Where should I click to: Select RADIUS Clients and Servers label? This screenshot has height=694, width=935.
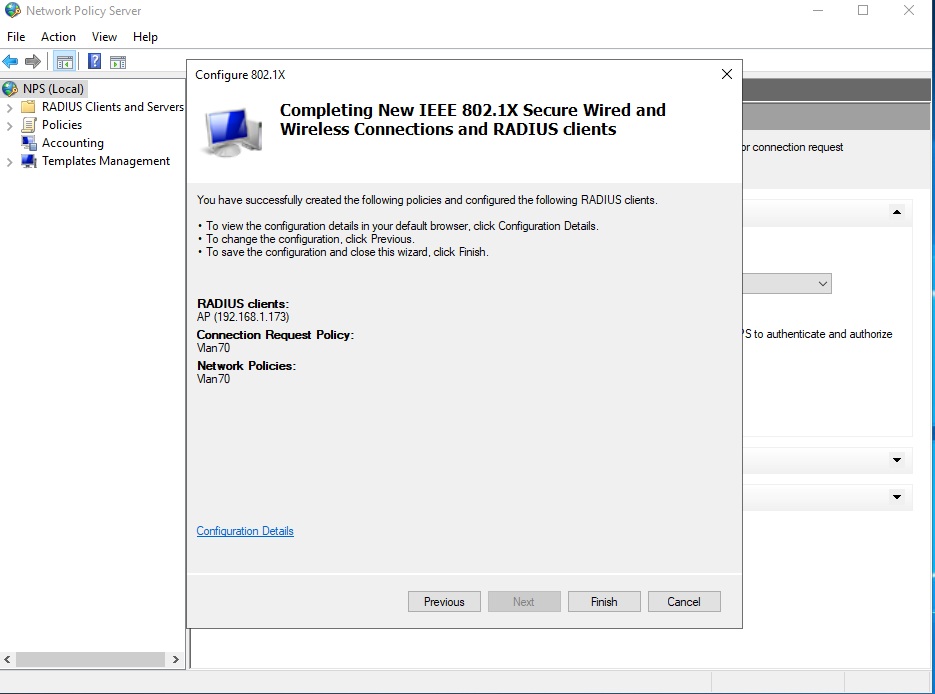(x=113, y=107)
